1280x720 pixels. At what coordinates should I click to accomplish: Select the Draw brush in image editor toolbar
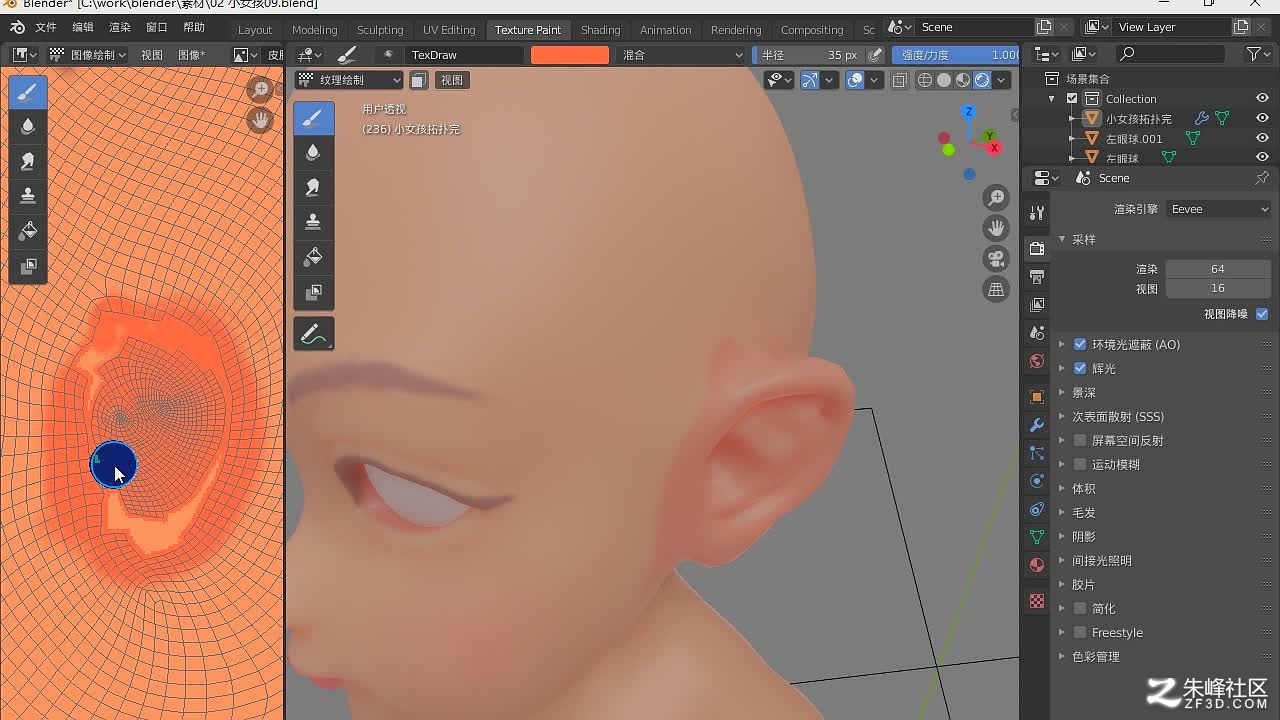28,92
